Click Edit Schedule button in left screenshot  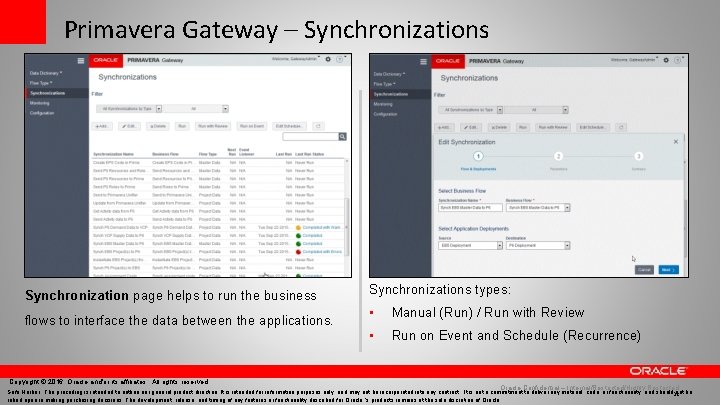point(289,126)
